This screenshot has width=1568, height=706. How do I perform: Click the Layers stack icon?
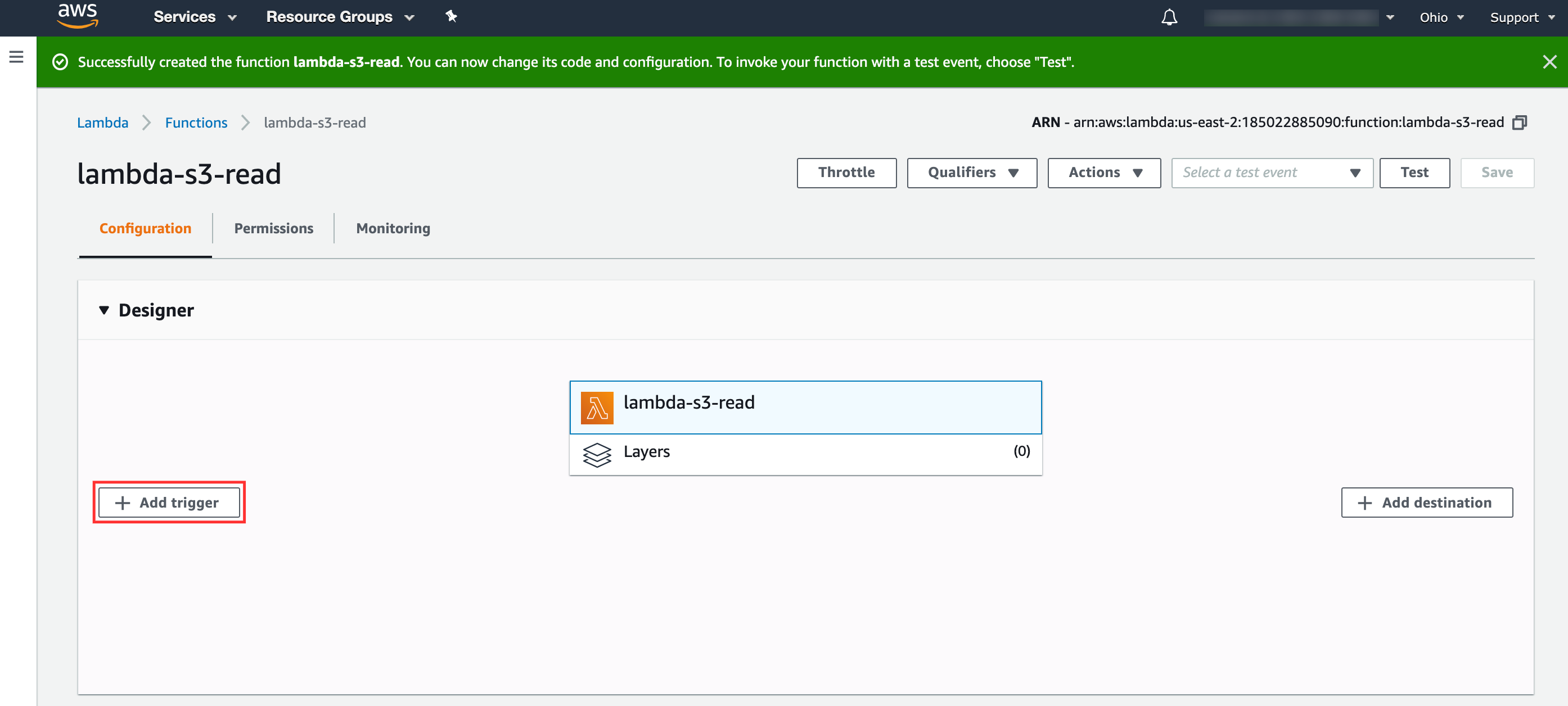pos(597,455)
